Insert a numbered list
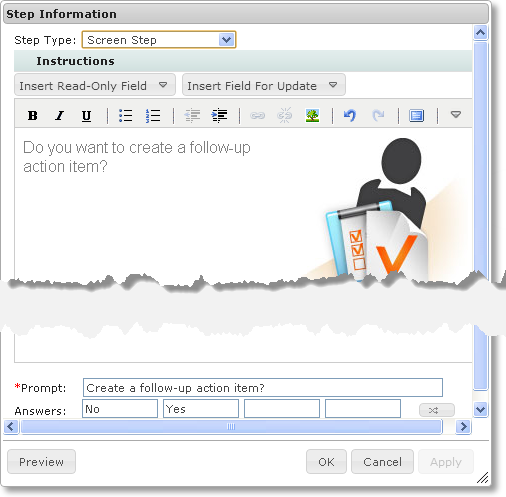 153,116
